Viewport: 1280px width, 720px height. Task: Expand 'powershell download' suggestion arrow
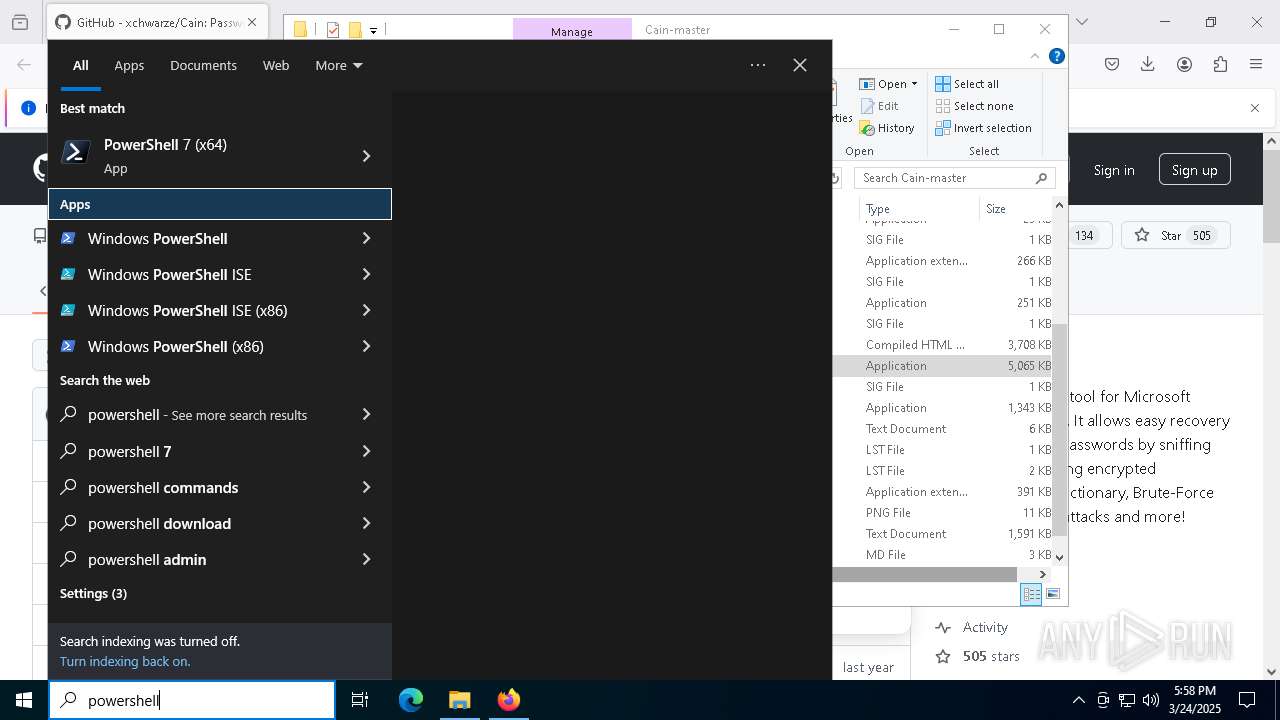click(x=366, y=523)
